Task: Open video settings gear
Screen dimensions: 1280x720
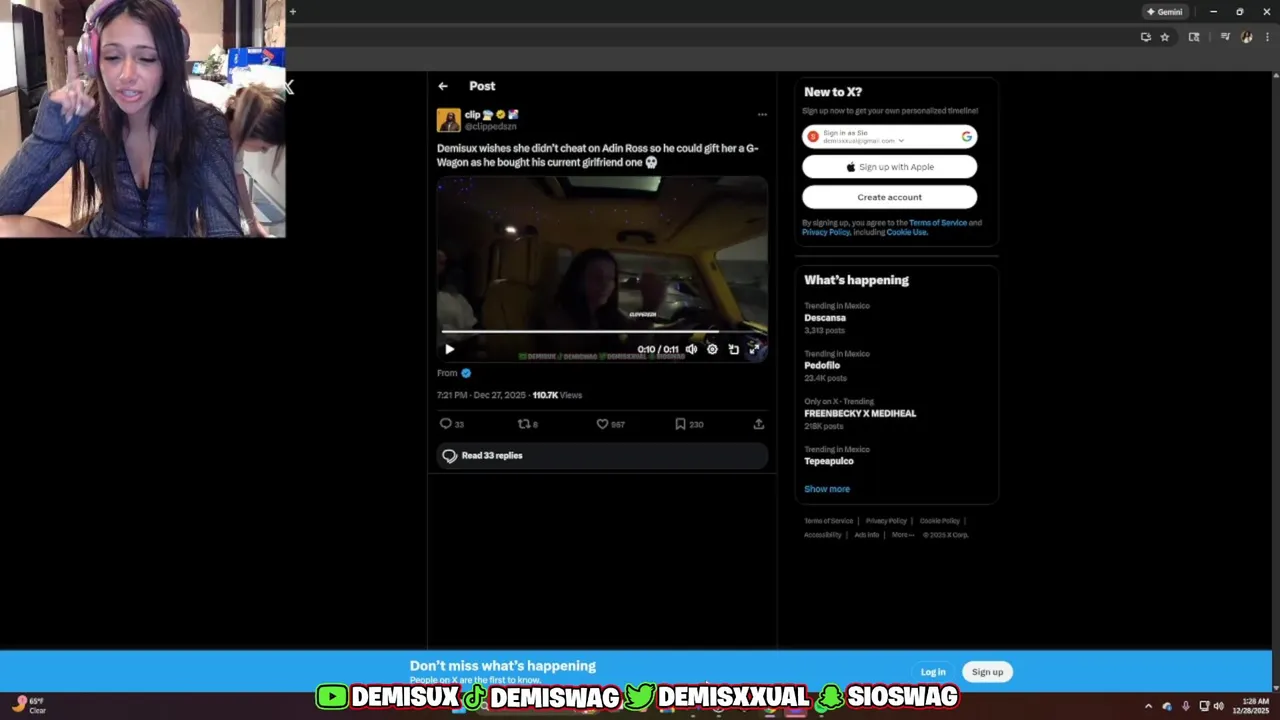Action: tap(712, 349)
